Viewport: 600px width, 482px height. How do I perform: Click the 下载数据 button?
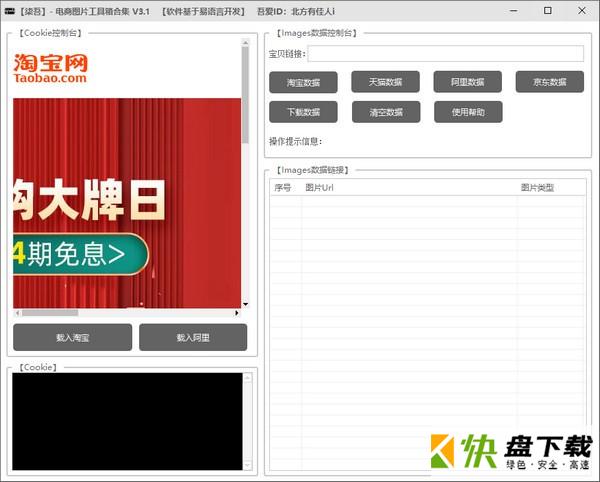click(x=303, y=112)
